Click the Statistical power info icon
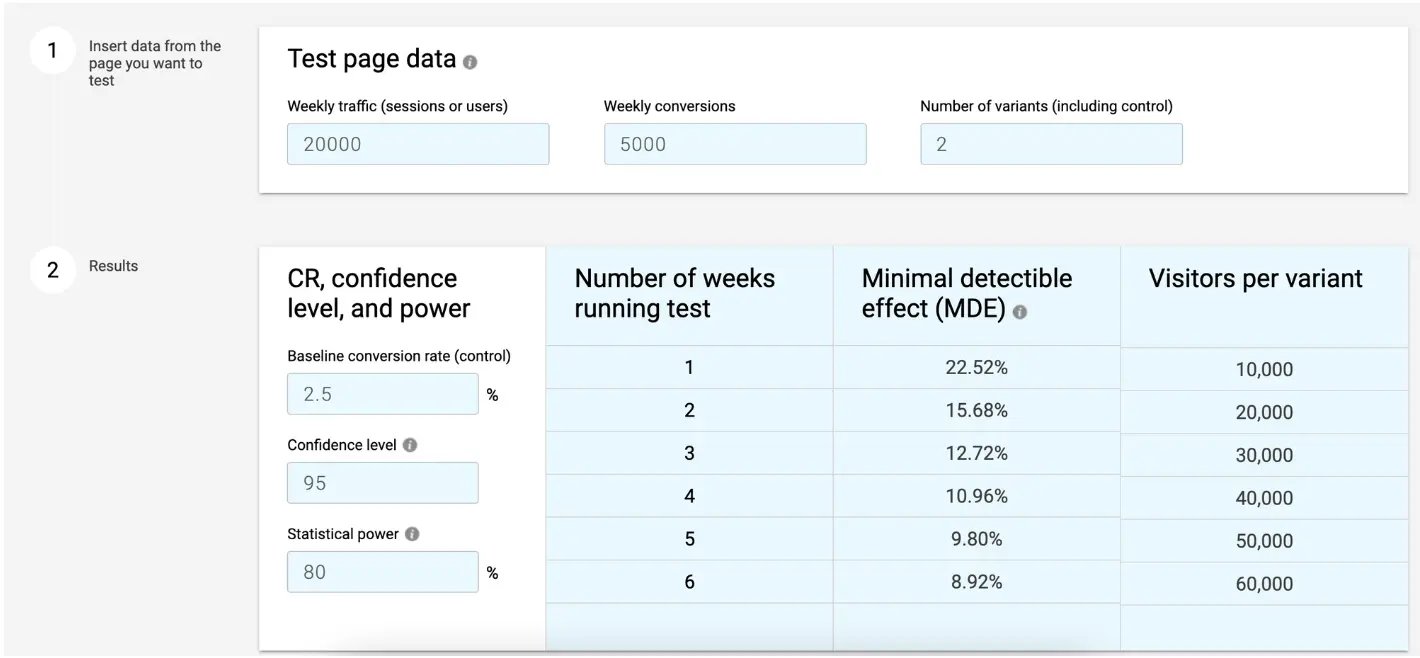This screenshot has width=1420, height=658. click(x=412, y=534)
